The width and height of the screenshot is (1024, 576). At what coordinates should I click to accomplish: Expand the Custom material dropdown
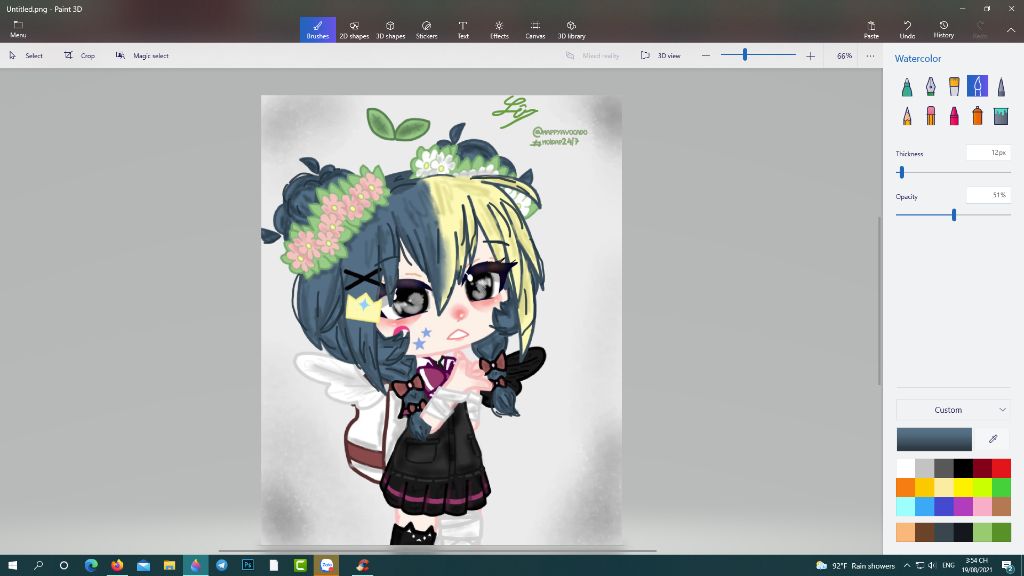click(953, 409)
